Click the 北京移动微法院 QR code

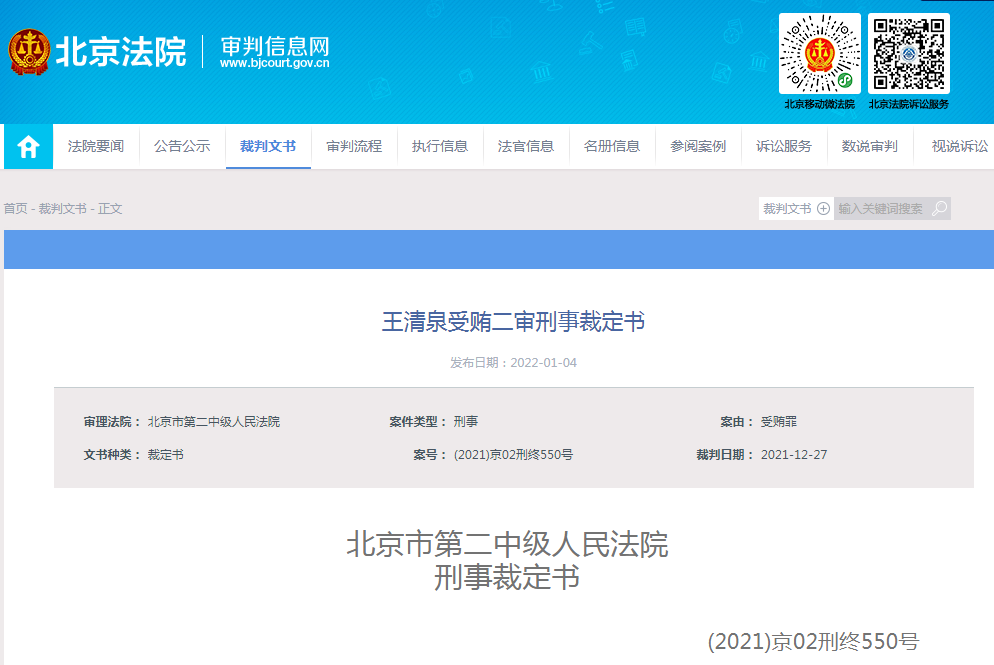pos(819,53)
